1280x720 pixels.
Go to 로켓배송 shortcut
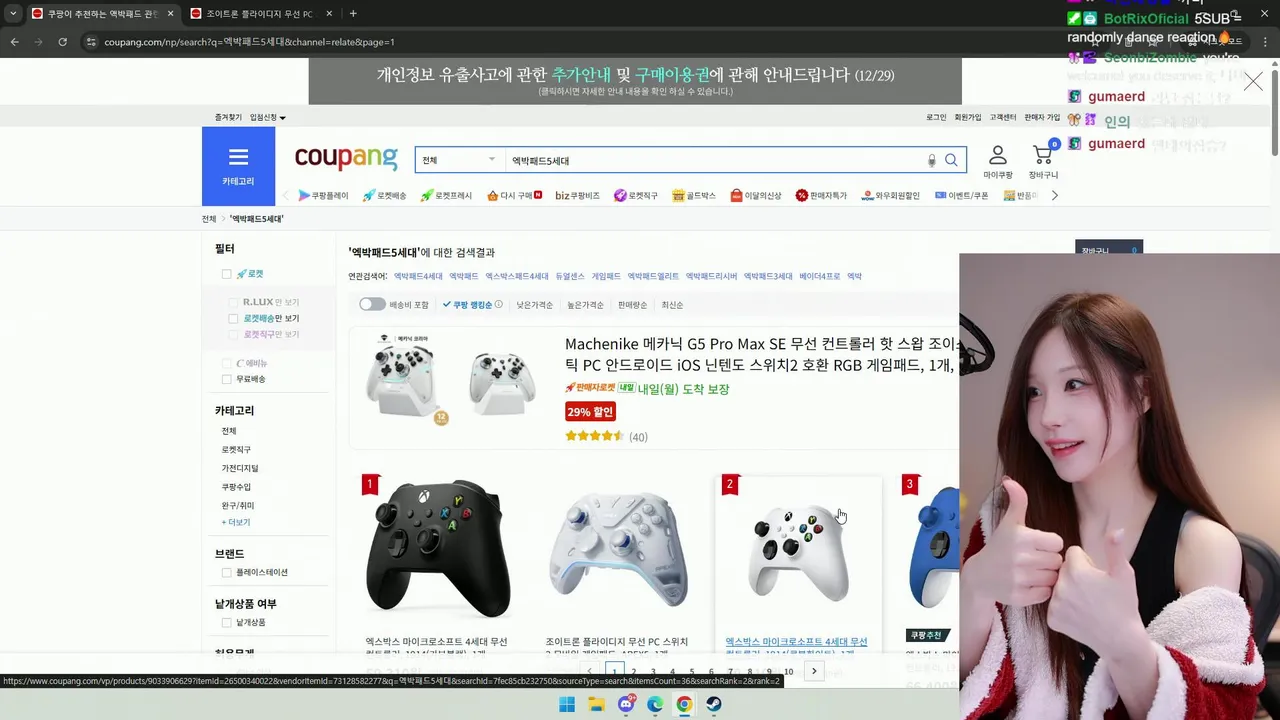(x=385, y=196)
